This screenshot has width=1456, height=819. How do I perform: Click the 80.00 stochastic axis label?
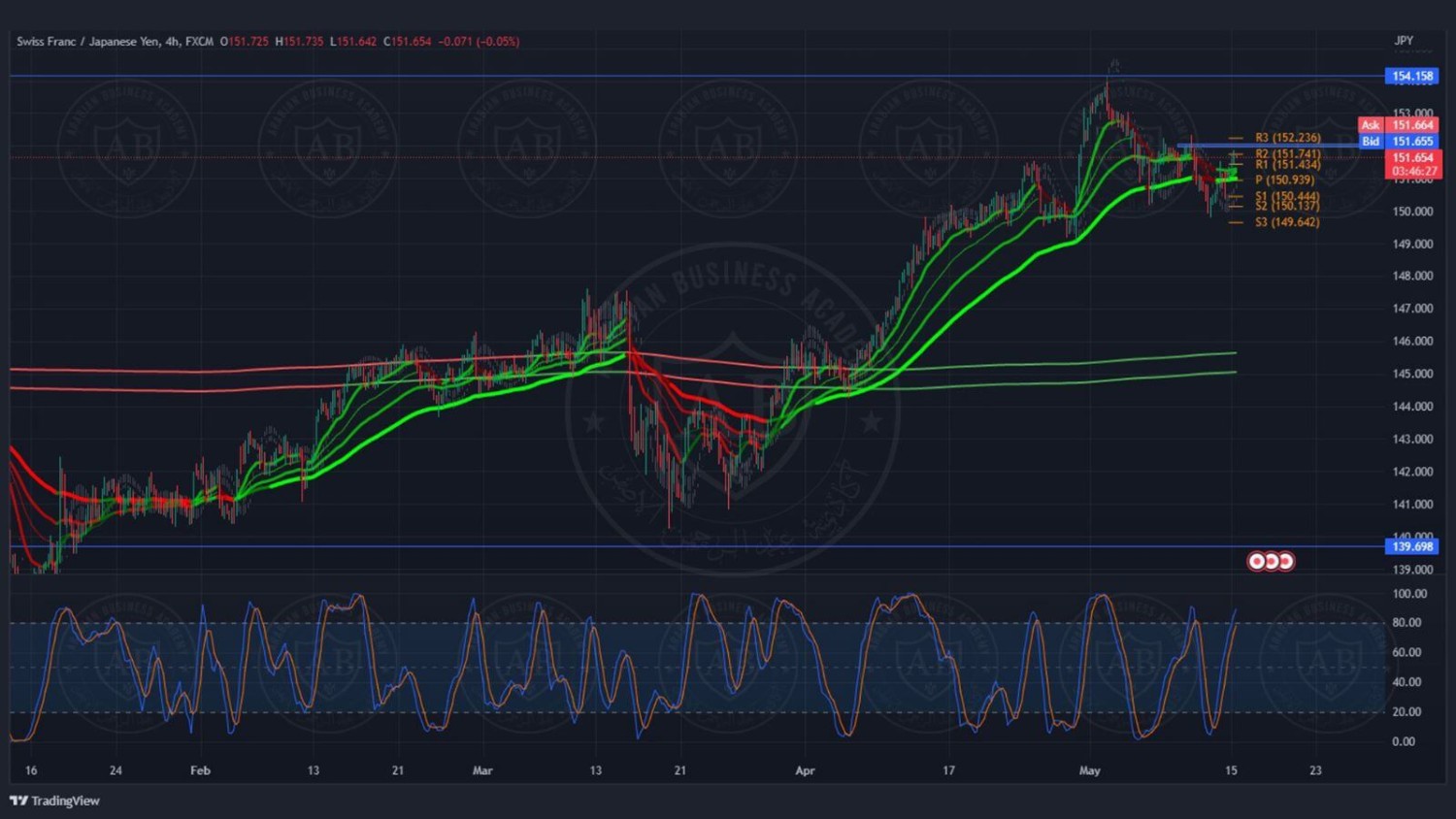click(x=1406, y=623)
